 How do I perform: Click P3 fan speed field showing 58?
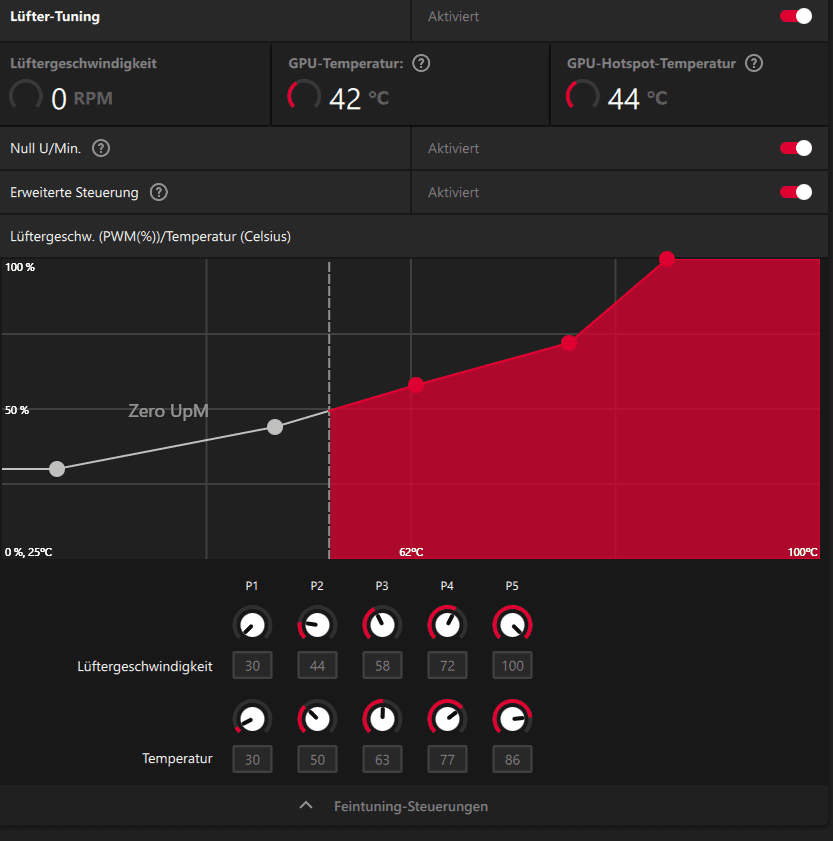tap(382, 666)
